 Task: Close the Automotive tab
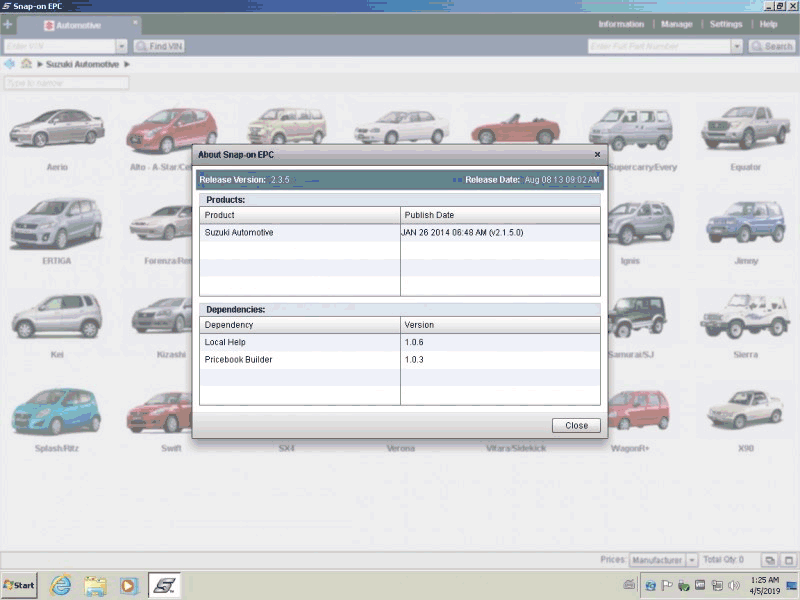135,22
